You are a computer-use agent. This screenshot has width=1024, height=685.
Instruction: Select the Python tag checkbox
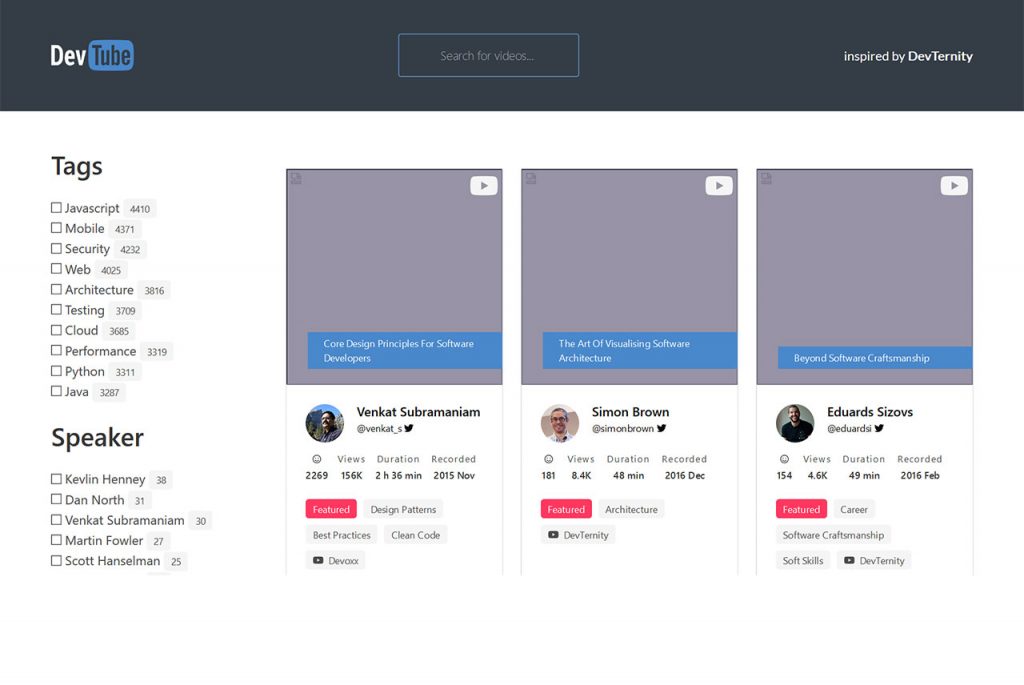(57, 371)
